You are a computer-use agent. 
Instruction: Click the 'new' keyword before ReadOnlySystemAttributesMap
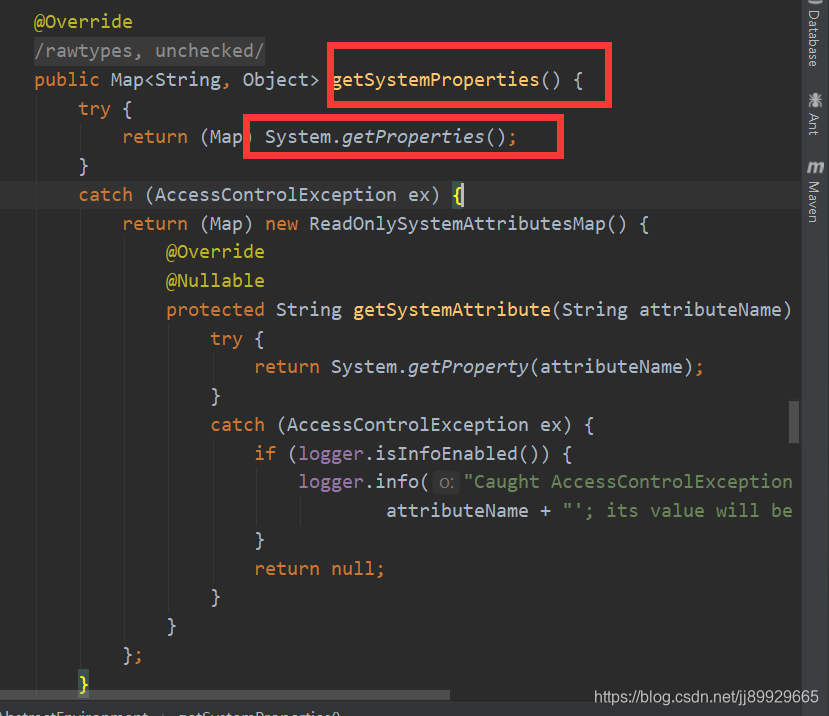pos(281,224)
